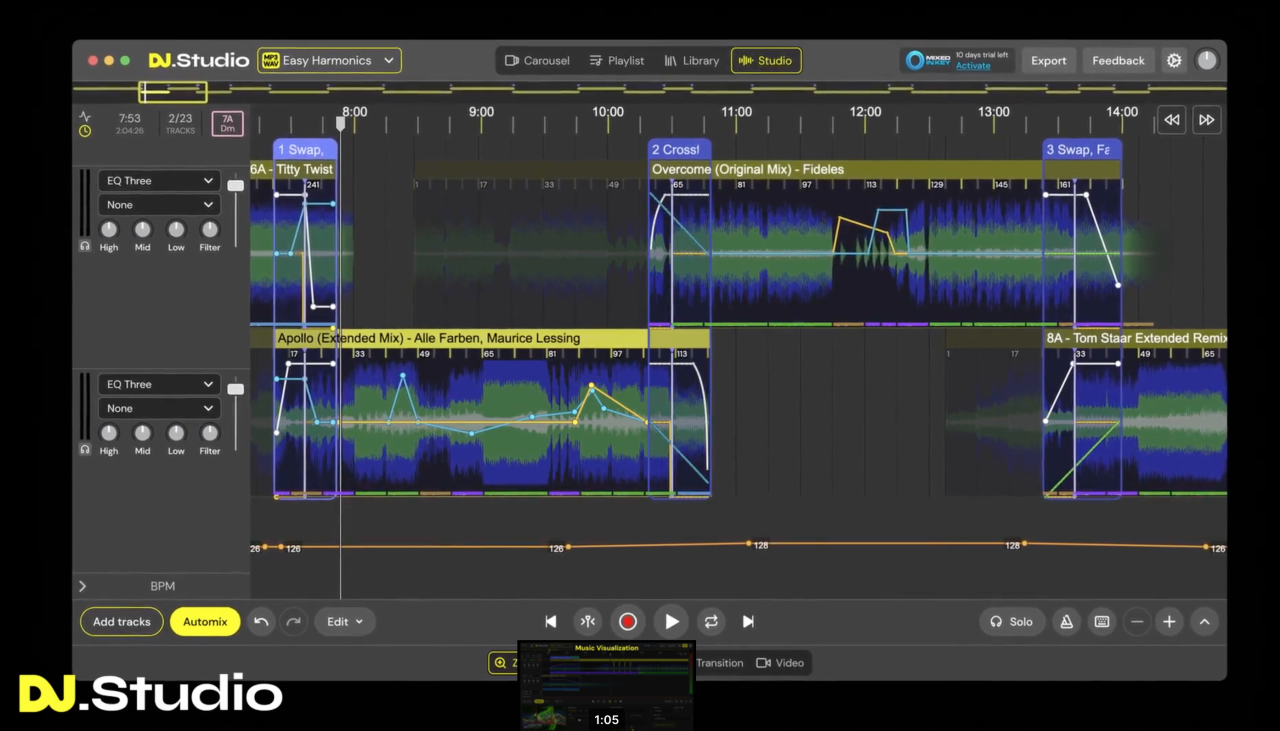Click the redo arrow icon
Image resolution: width=1280 pixels, height=731 pixels.
tap(293, 621)
